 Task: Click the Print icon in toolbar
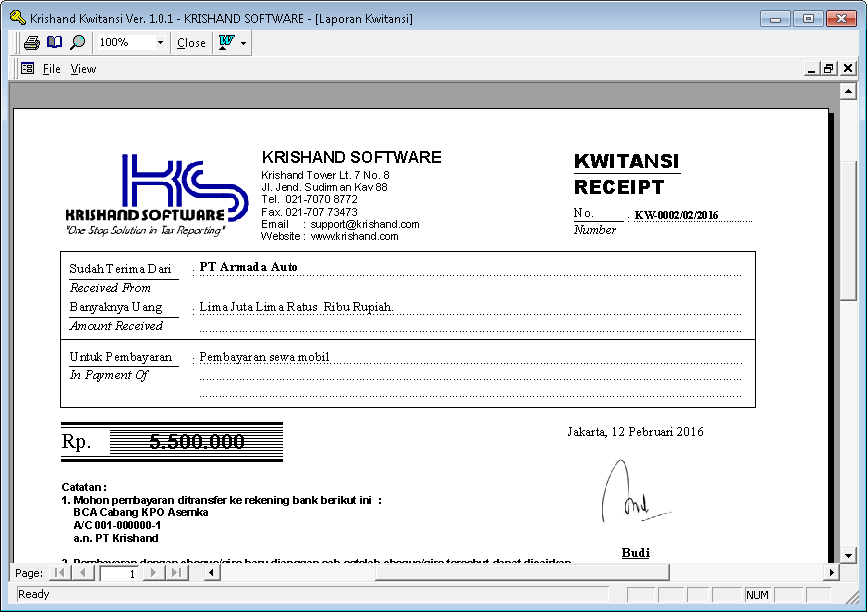32,43
